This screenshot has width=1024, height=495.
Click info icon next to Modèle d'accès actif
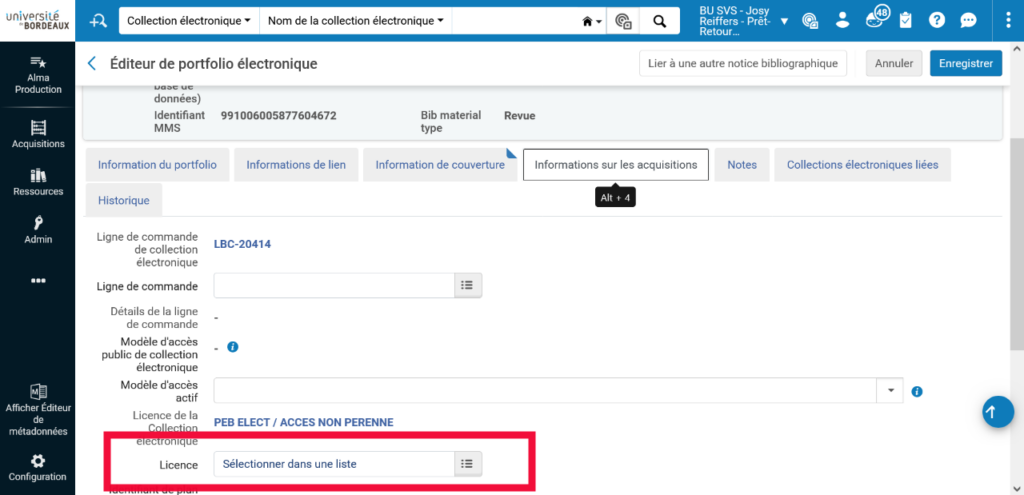tap(916, 391)
